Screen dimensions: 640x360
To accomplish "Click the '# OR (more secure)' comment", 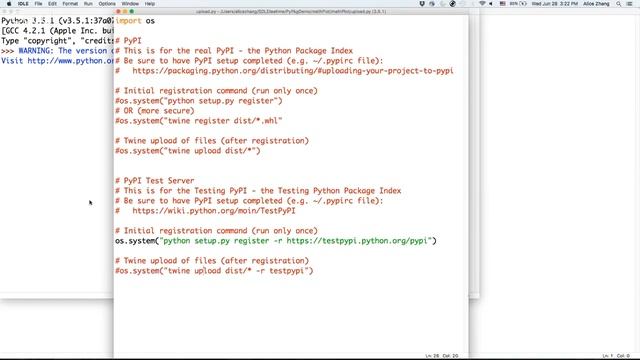I will coord(155,111).
